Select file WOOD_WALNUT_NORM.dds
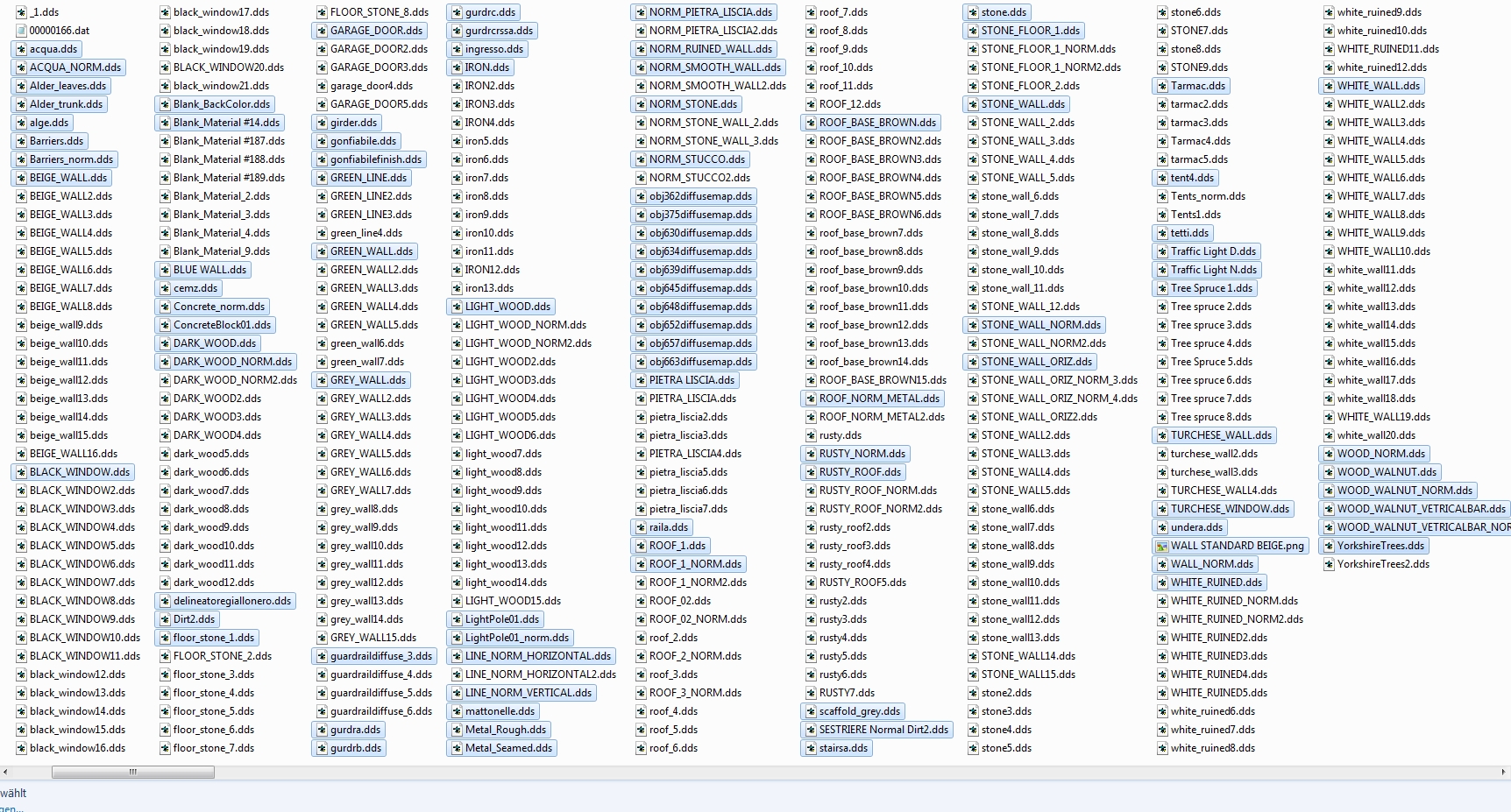1511x812 pixels. [1397, 491]
